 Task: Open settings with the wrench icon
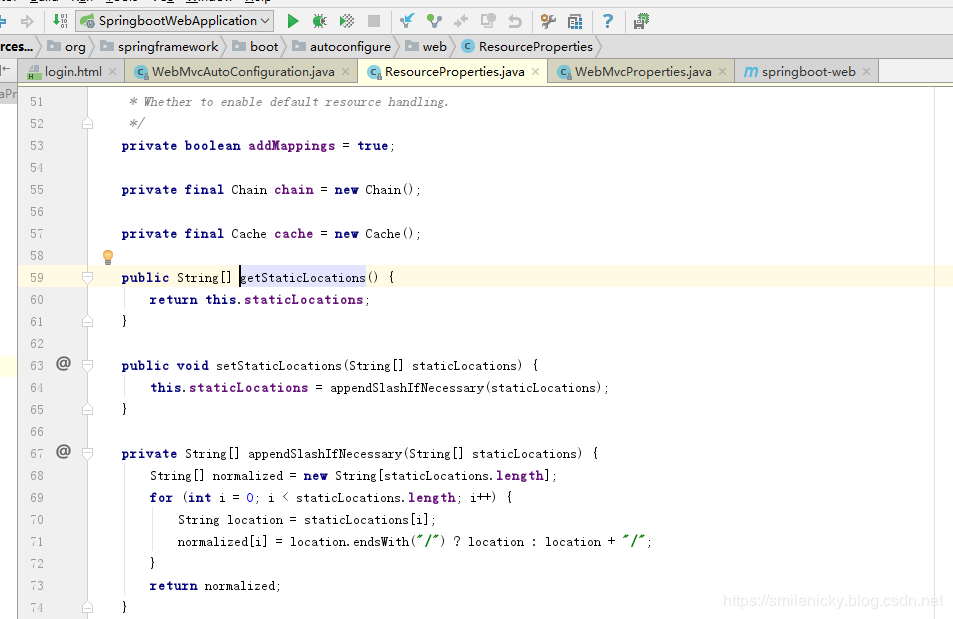click(x=548, y=21)
